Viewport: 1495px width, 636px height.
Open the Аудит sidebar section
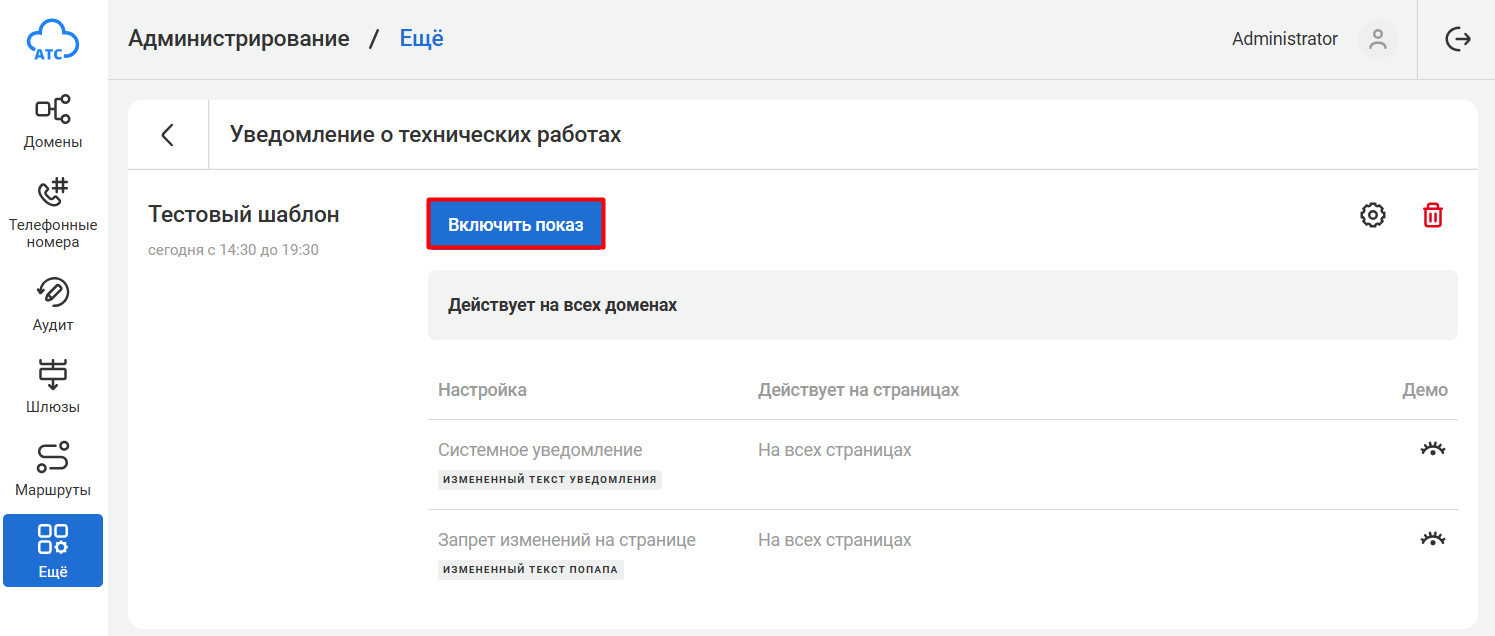pos(53,304)
